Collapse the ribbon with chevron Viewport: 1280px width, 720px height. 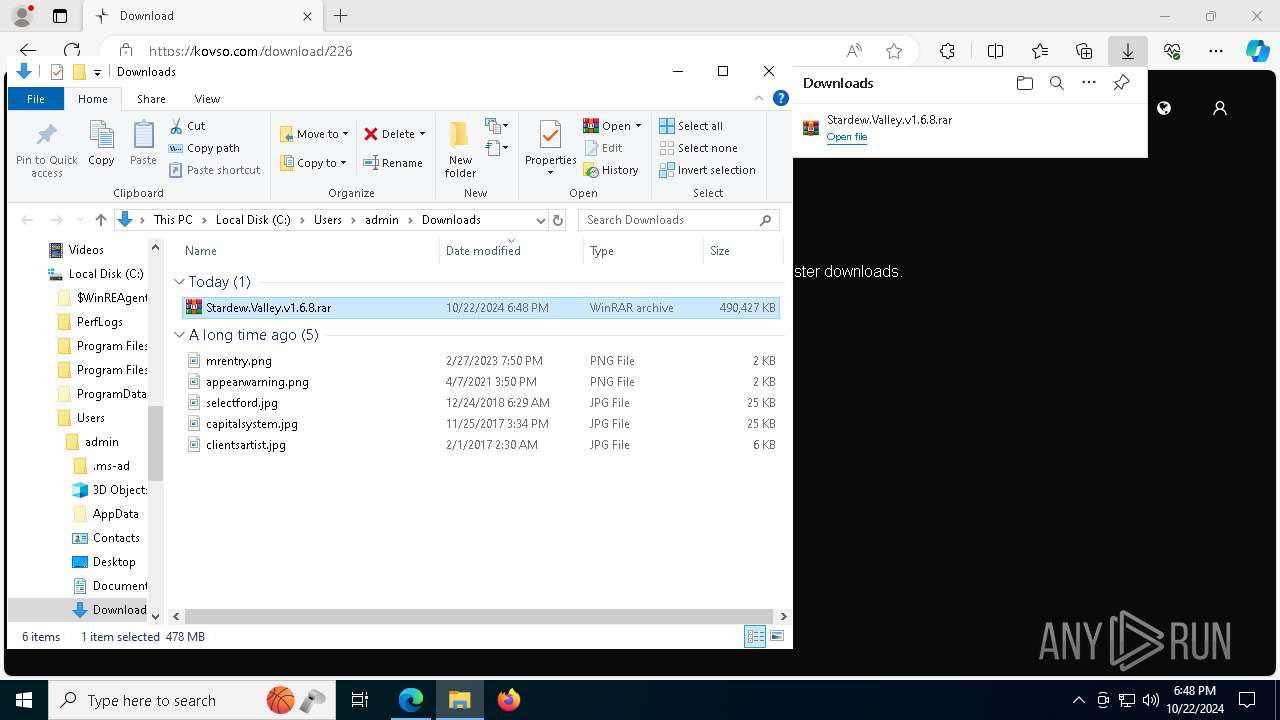point(761,98)
